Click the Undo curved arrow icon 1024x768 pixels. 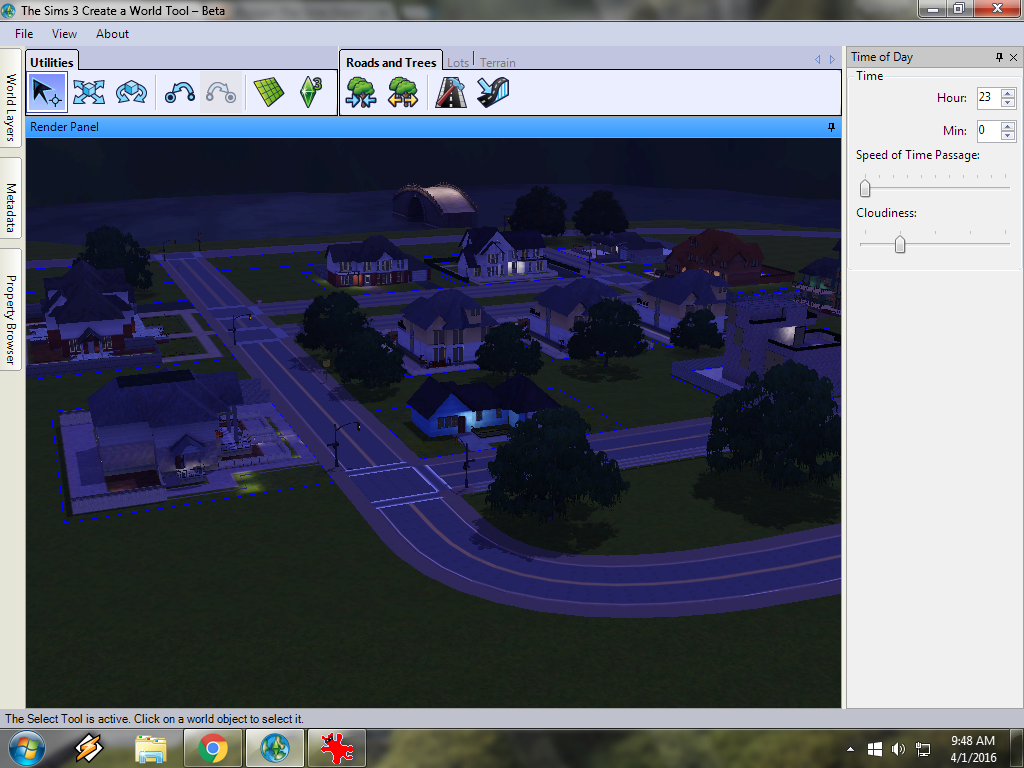click(x=180, y=93)
